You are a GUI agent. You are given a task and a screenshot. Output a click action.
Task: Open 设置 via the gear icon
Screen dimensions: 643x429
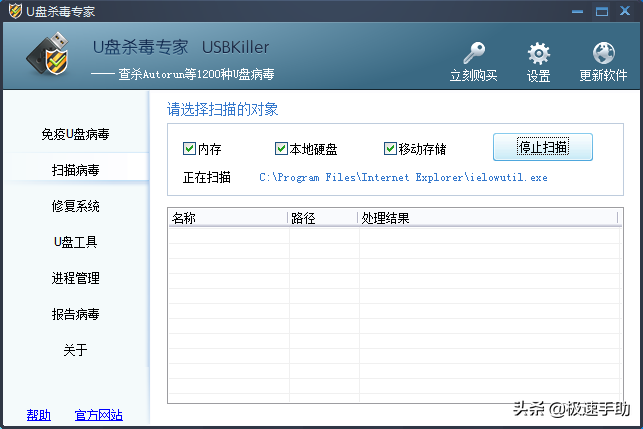coord(538,53)
